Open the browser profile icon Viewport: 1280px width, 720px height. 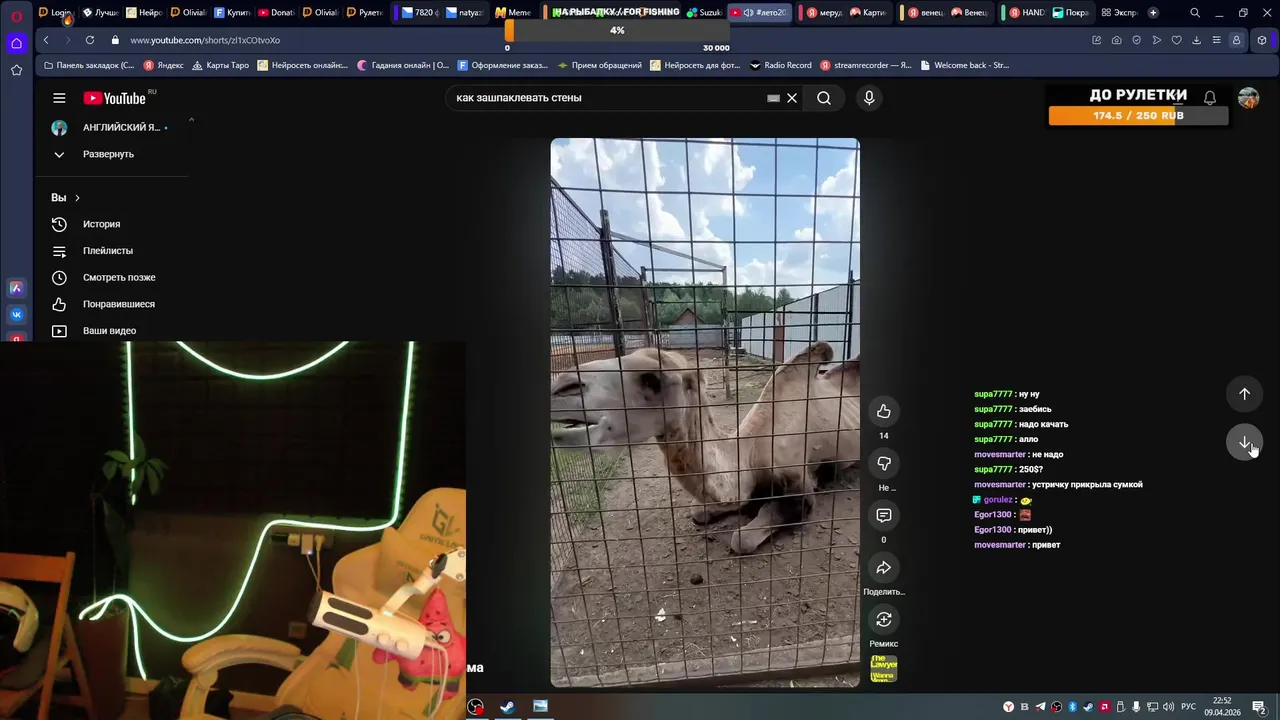point(1236,40)
